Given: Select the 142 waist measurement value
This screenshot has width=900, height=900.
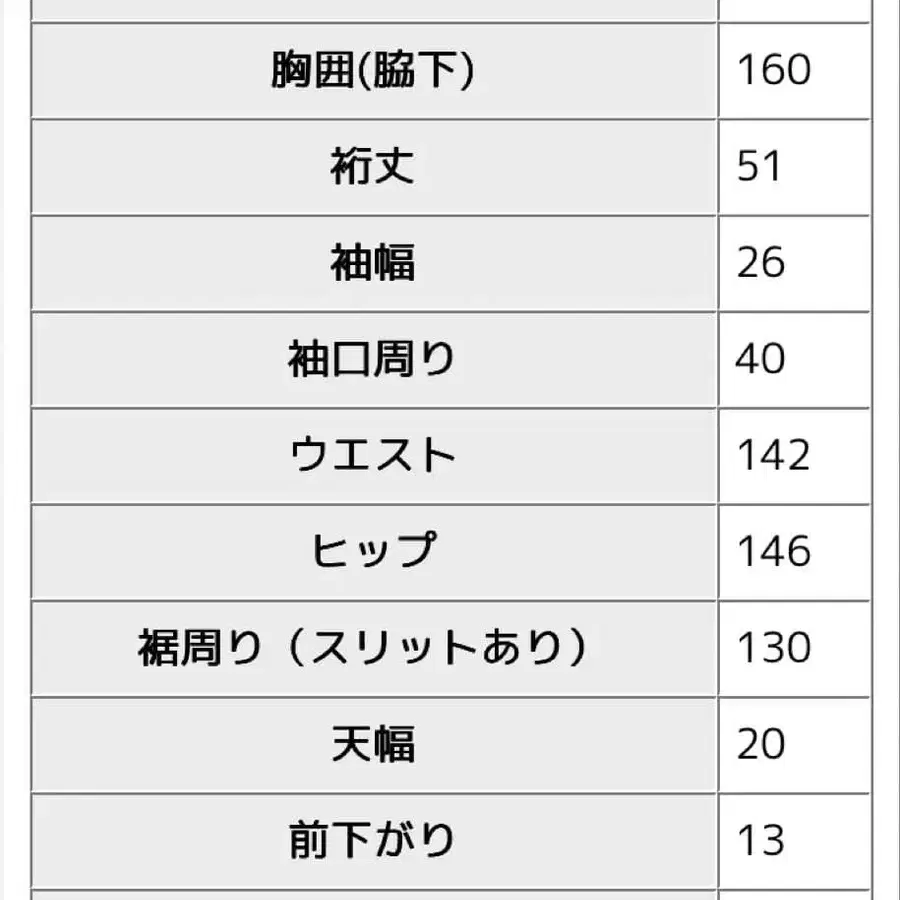Looking at the screenshot, I should (773, 455).
